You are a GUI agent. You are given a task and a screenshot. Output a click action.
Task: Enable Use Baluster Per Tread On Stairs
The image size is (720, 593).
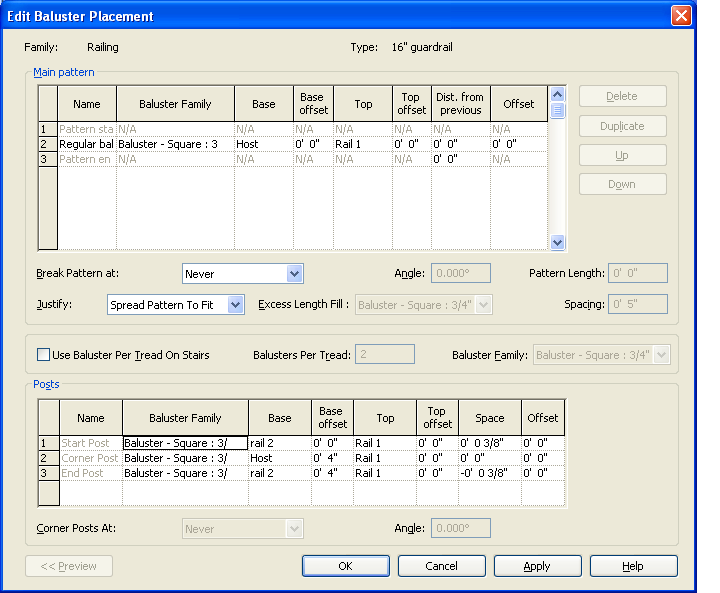pos(44,355)
